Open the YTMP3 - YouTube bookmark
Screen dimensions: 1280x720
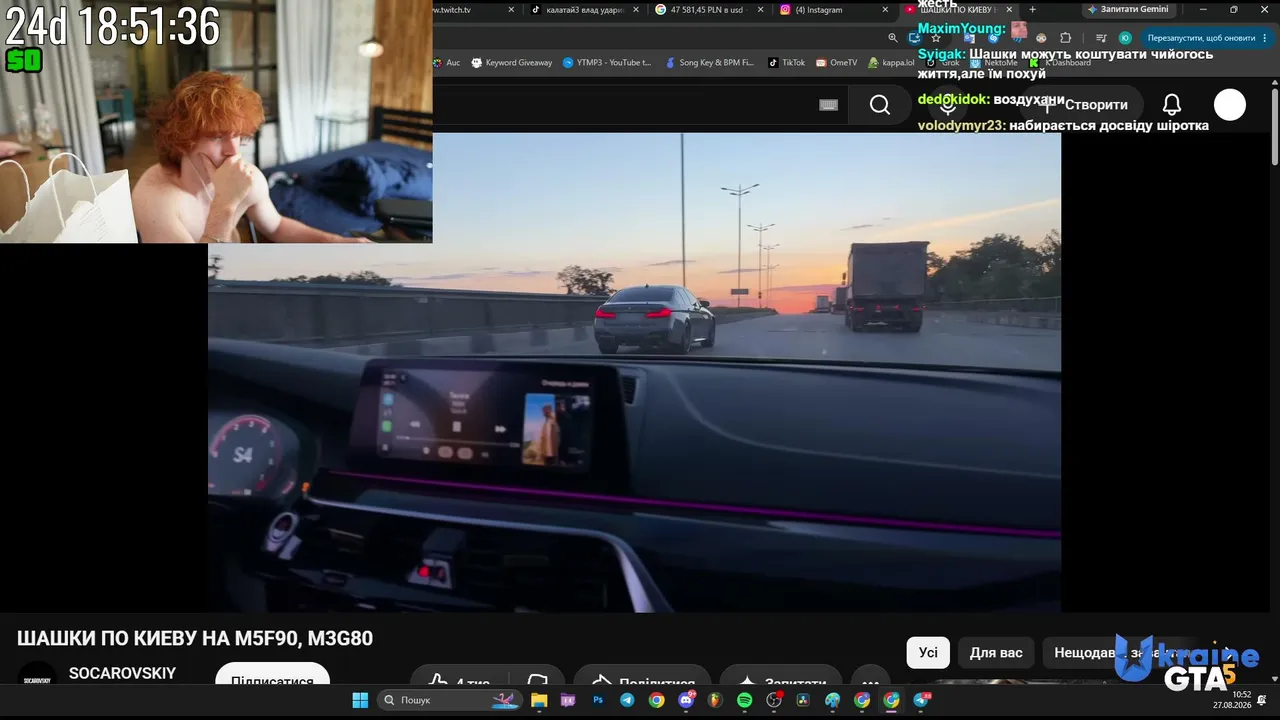click(607, 62)
